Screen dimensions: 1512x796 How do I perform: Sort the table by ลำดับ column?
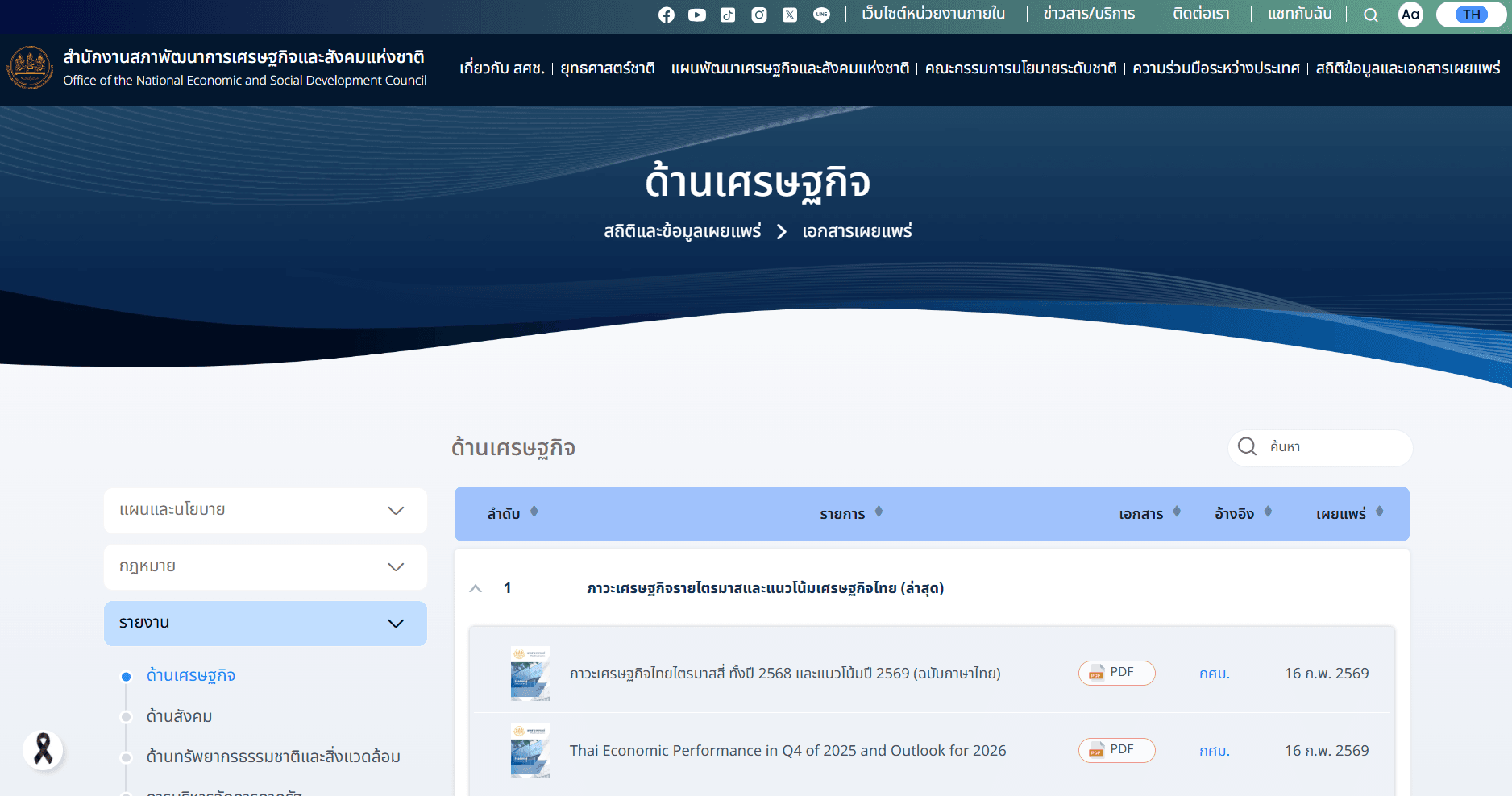tap(512, 513)
